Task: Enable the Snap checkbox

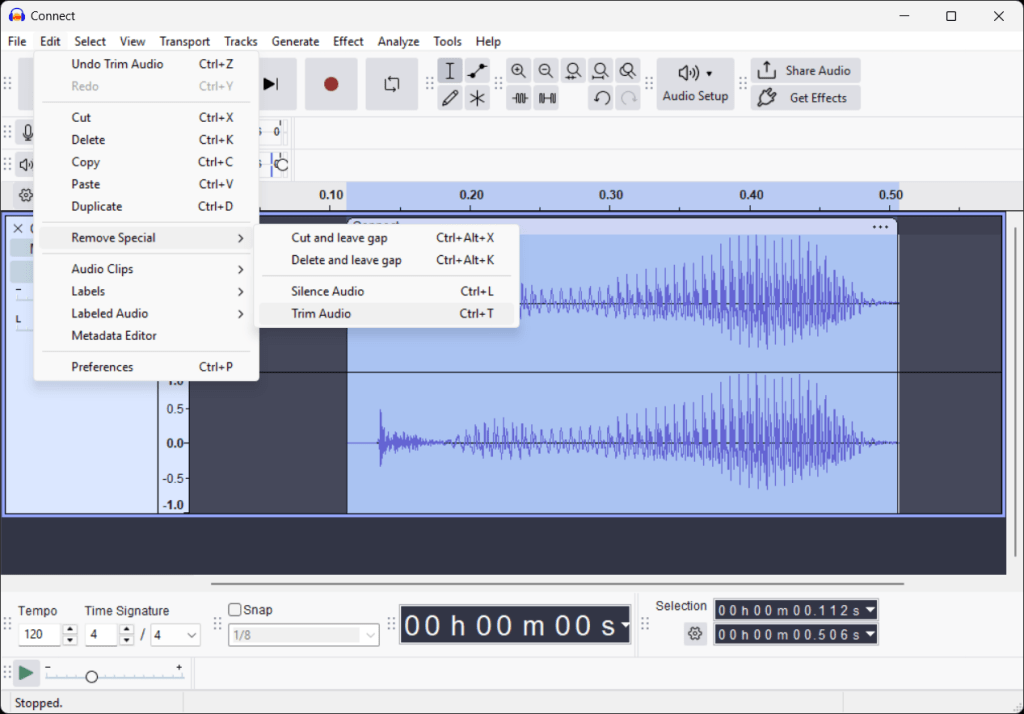Action: (235, 610)
